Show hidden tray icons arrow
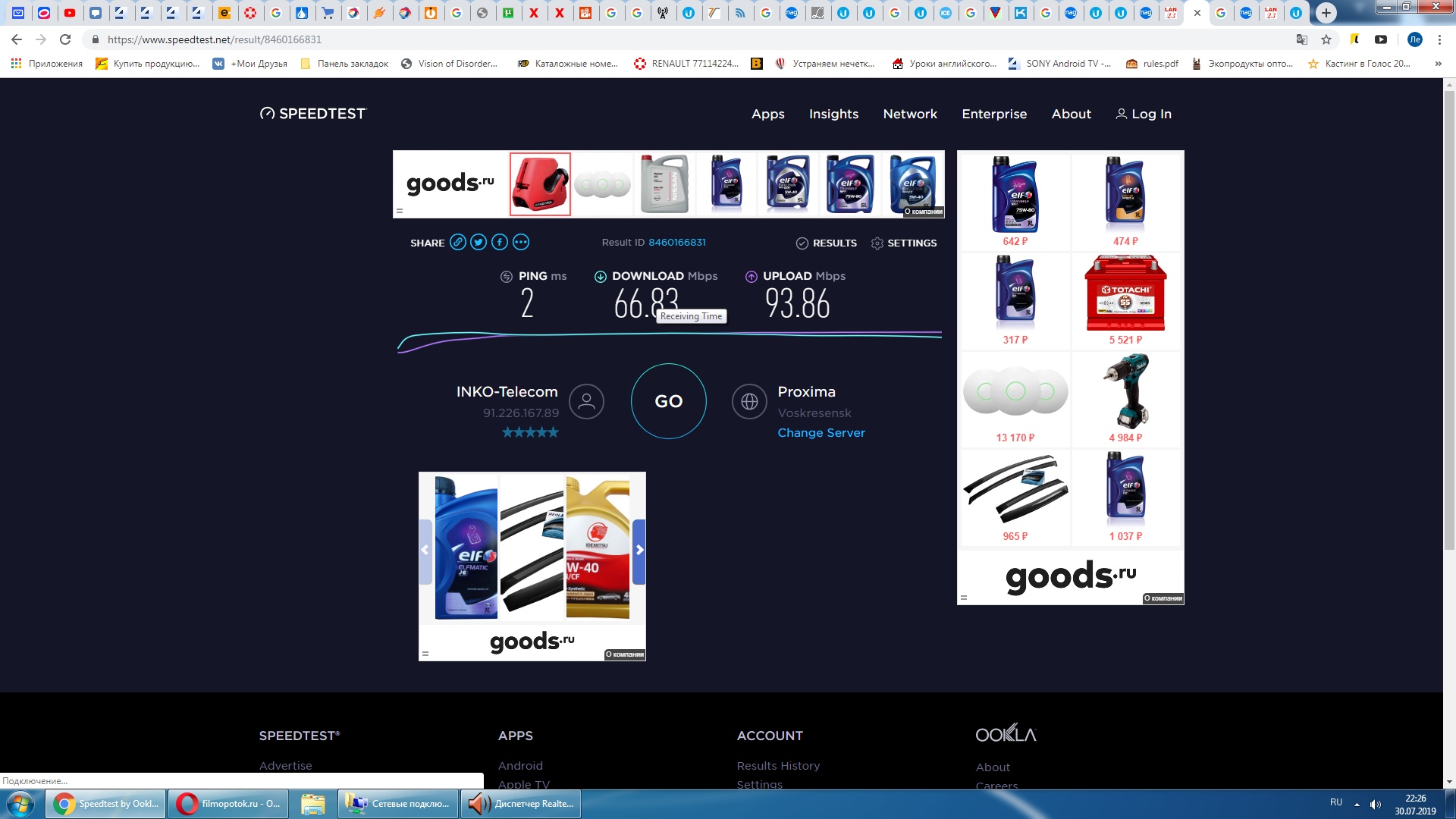The width and height of the screenshot is (1456, 819). tap(1357, 805)
